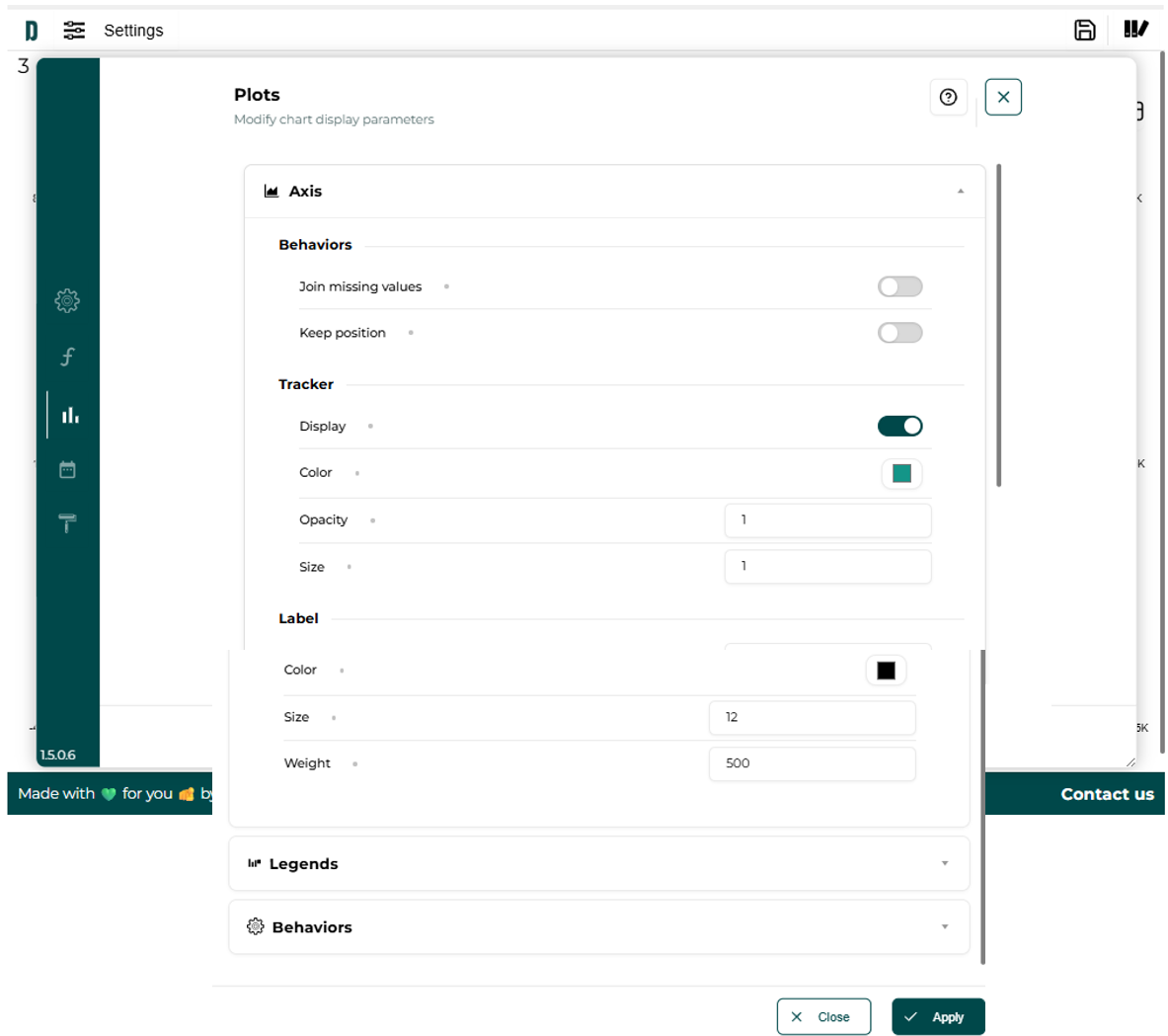Click the Close button at bottom
Screen dimensions: 1168x1036
click(x=822, y=1016)
